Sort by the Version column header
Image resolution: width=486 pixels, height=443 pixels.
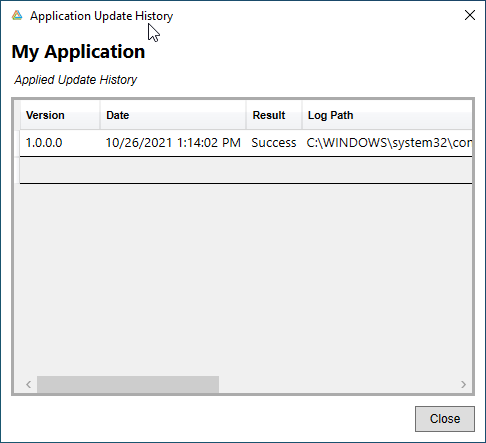point(60,115)
